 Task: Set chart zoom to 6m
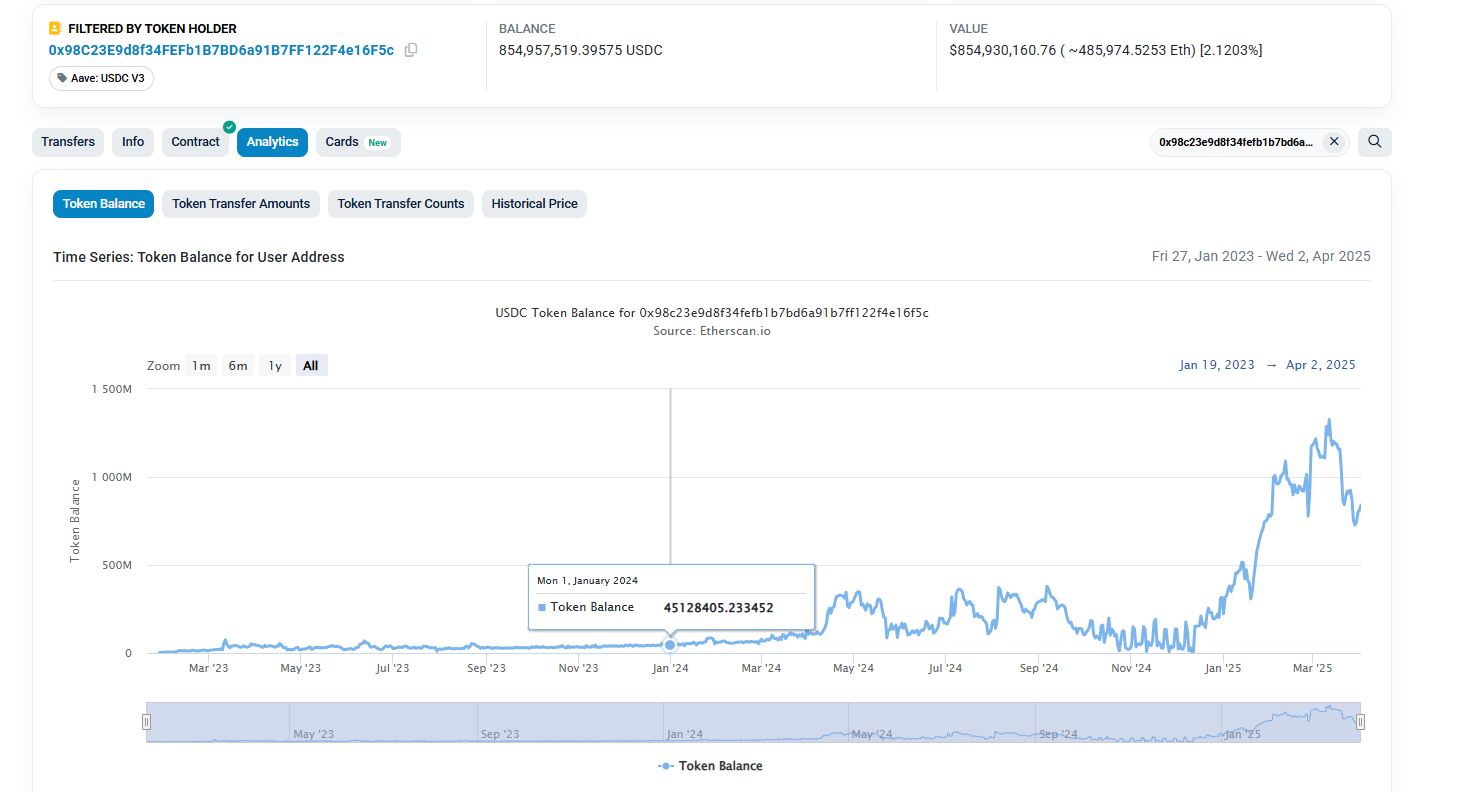(238, 366)
